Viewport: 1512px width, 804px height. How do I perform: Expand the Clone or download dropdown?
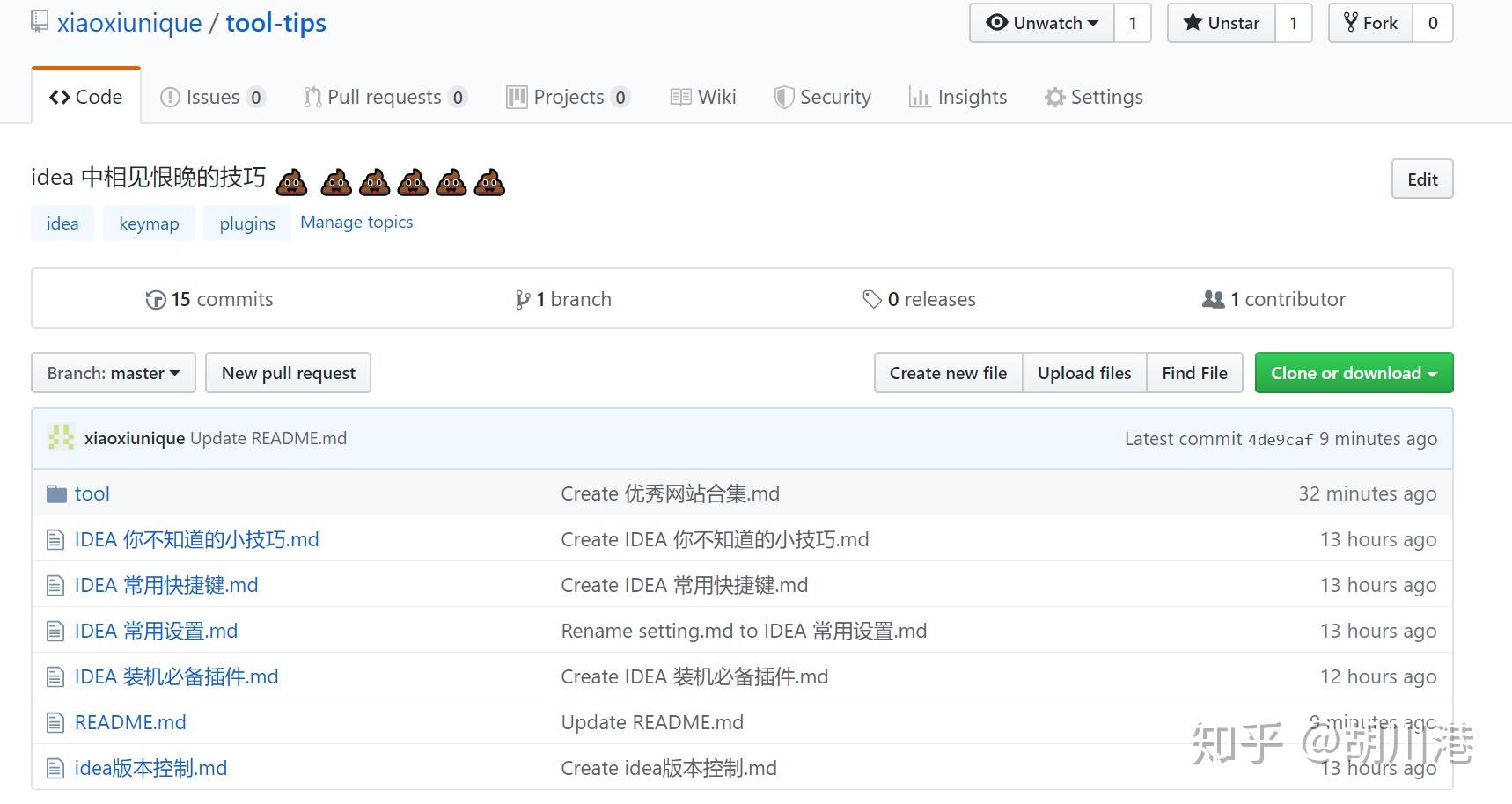pos(1354,373)
